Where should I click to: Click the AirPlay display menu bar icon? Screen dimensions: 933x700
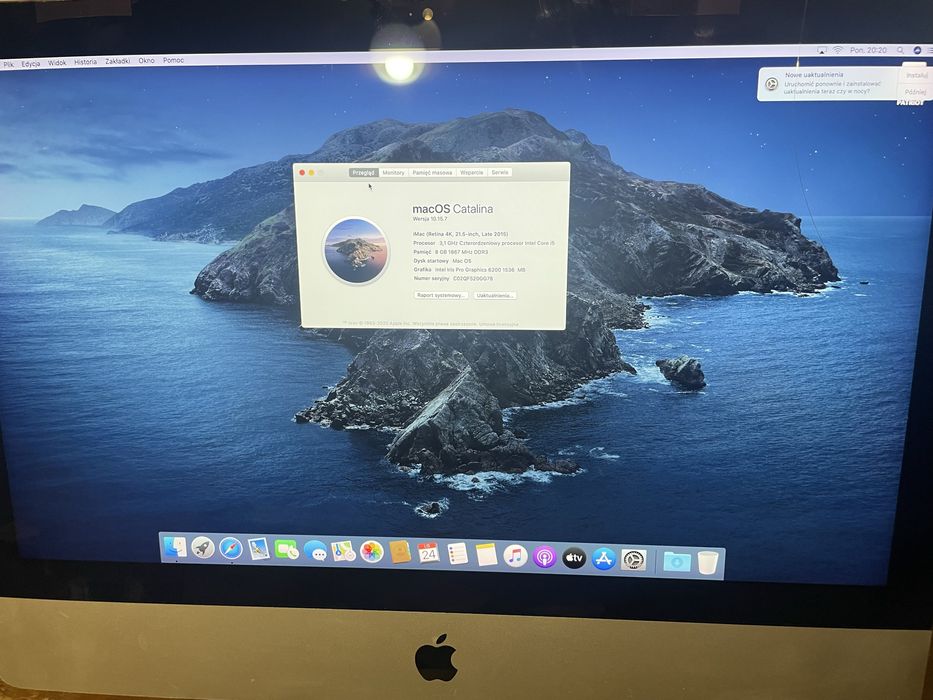[822, 51]
